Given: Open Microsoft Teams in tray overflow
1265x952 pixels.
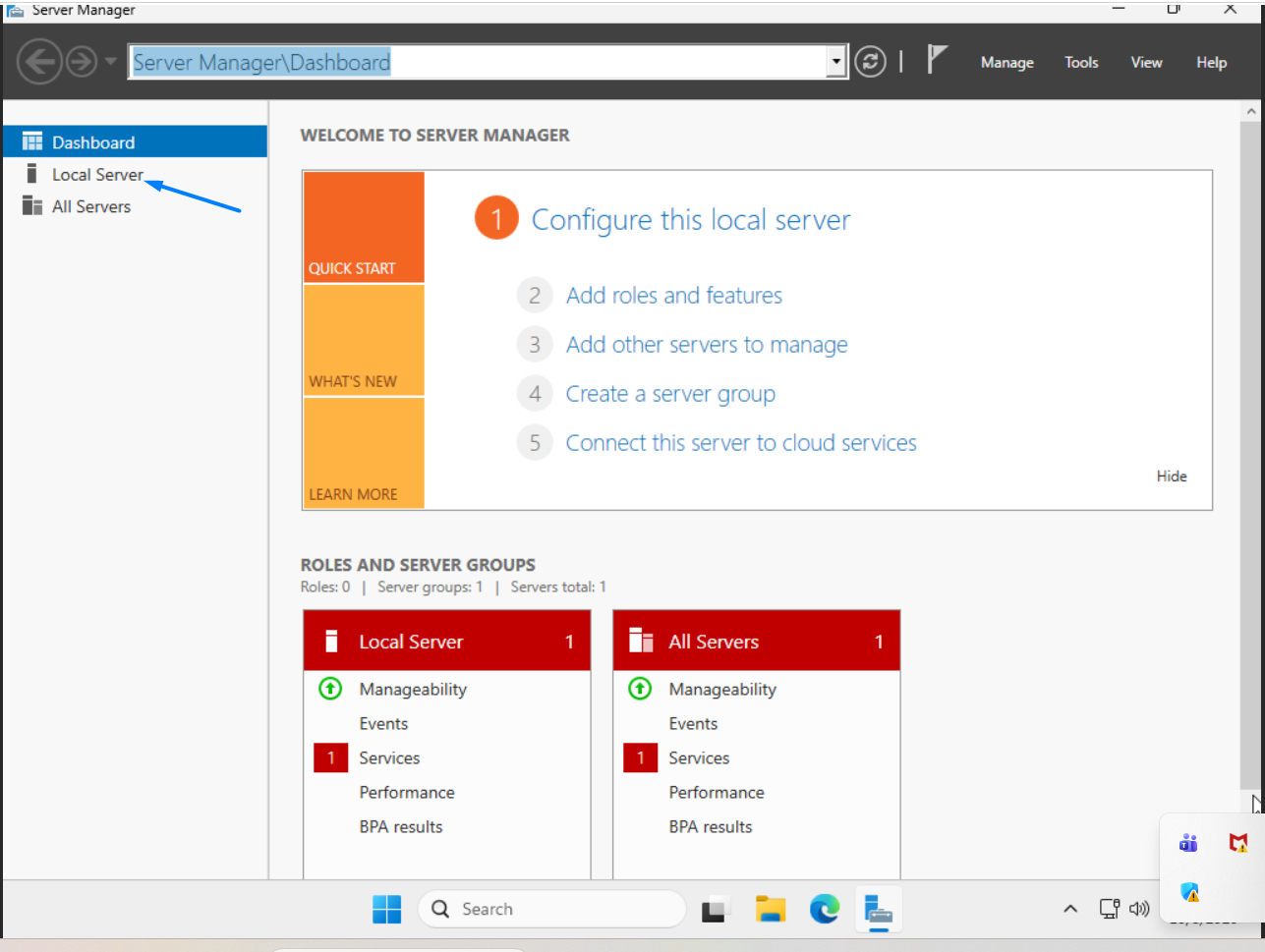Looking at the screenshot, I should (x=1188, y=842).
